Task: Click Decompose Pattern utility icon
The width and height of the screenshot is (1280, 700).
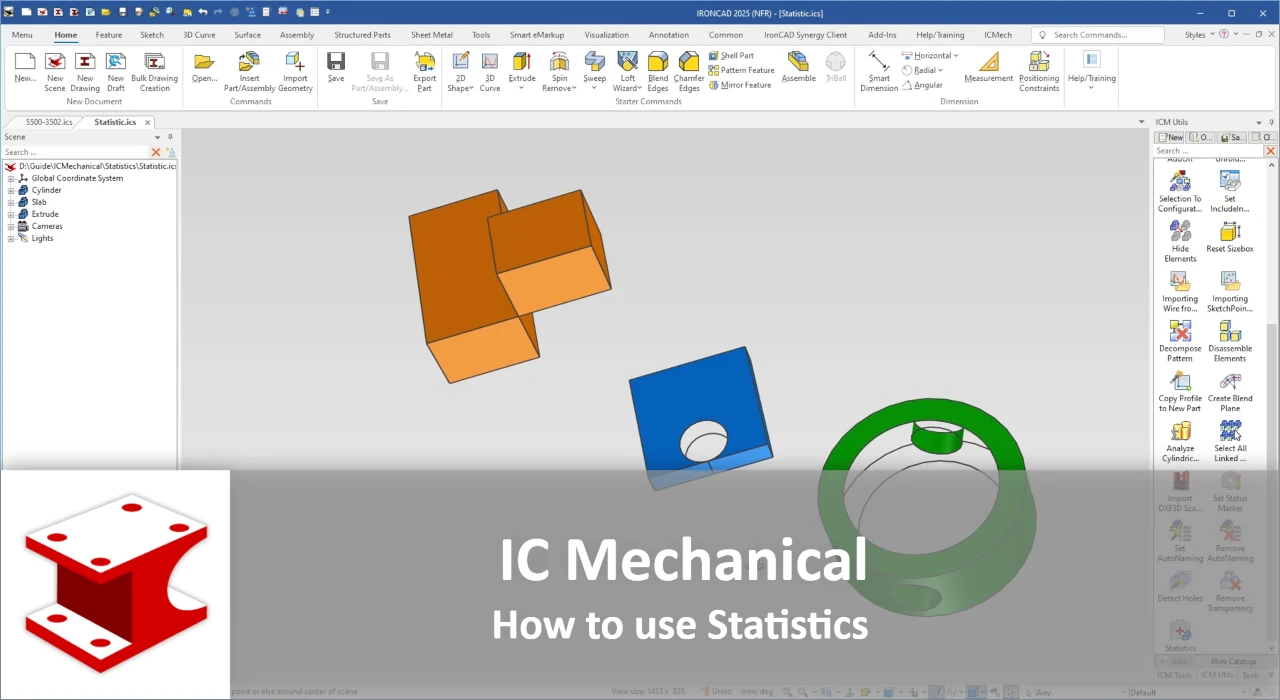Action: 1180,331
